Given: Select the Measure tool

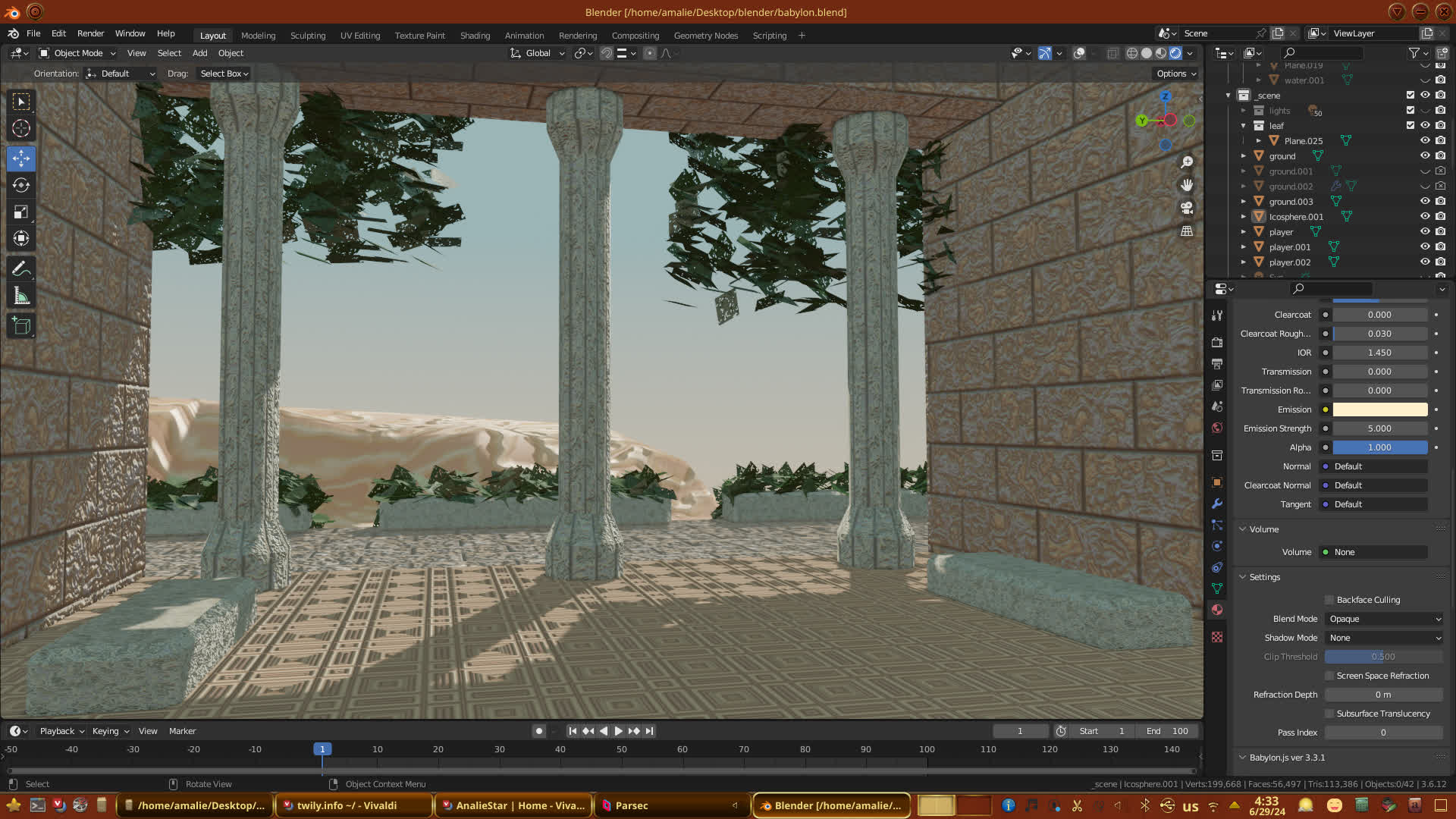Looking at the screenshot, I should [21, 297].
